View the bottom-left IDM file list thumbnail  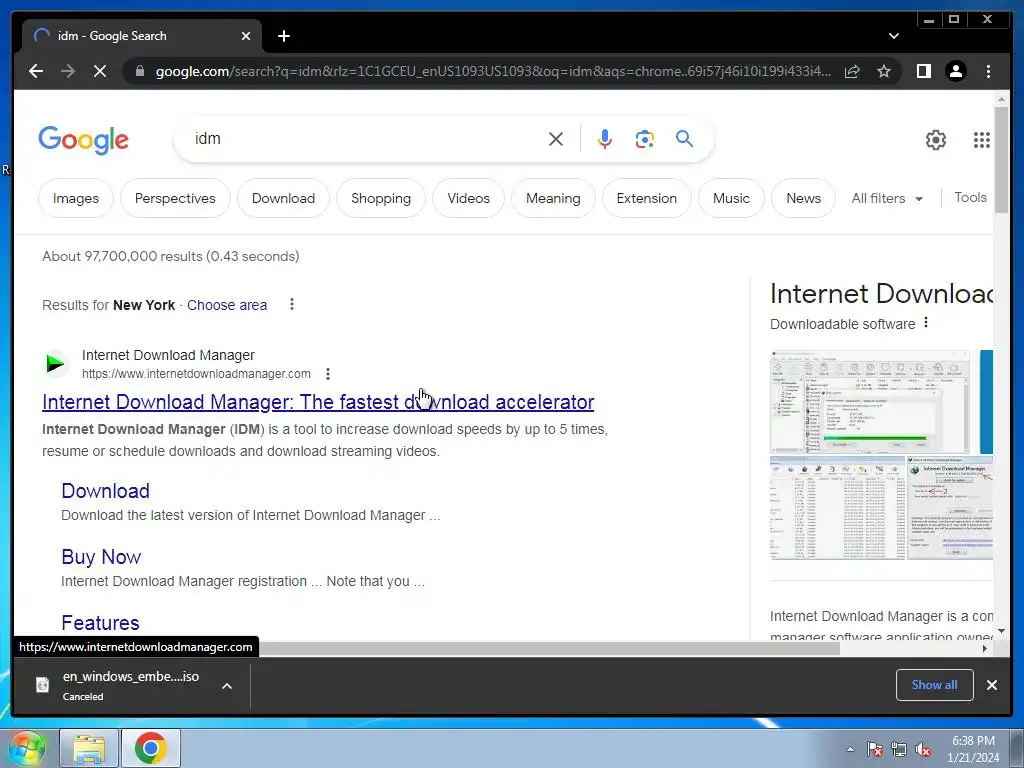click(837, 508)
